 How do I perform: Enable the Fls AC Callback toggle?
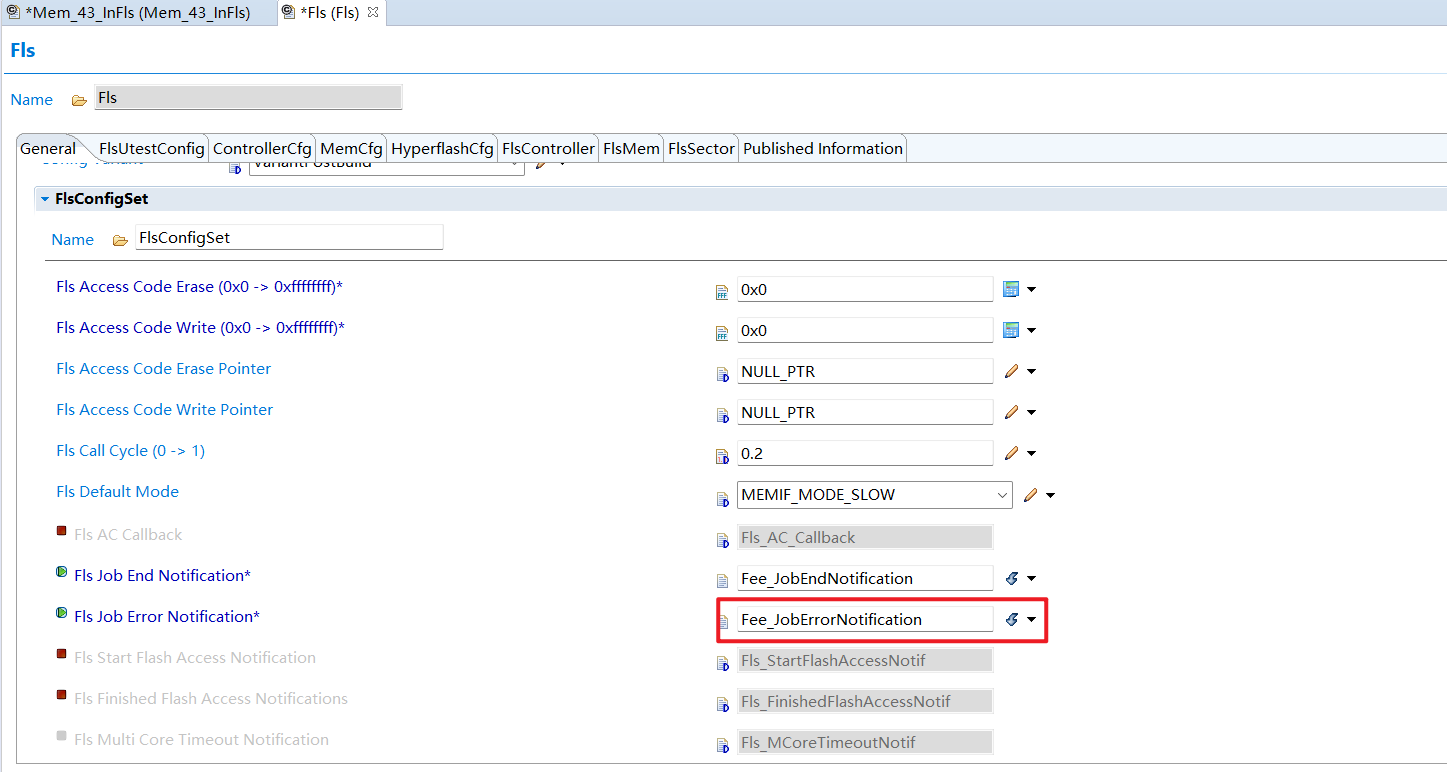(x=62, y=532)
